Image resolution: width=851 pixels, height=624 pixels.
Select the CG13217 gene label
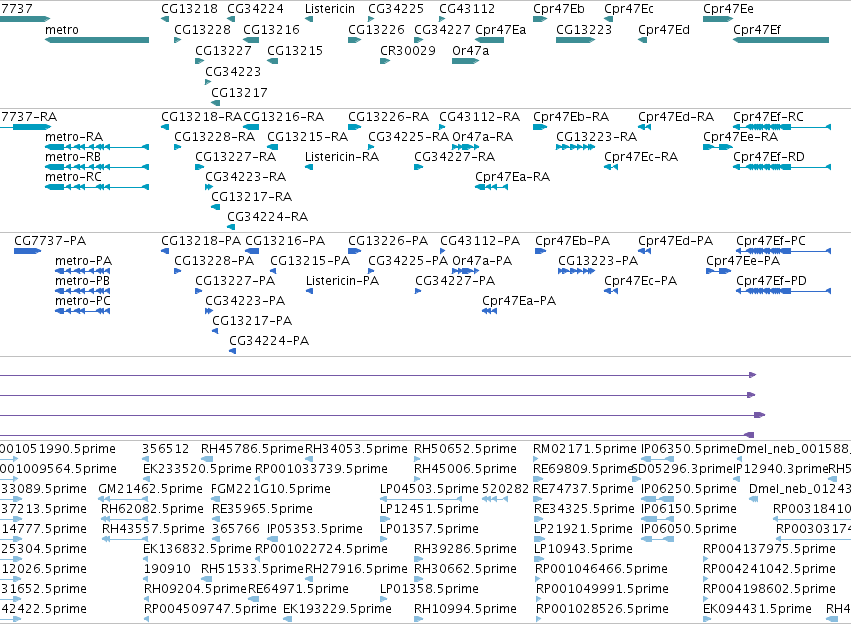pyautogui.click(x=239, y=93)
